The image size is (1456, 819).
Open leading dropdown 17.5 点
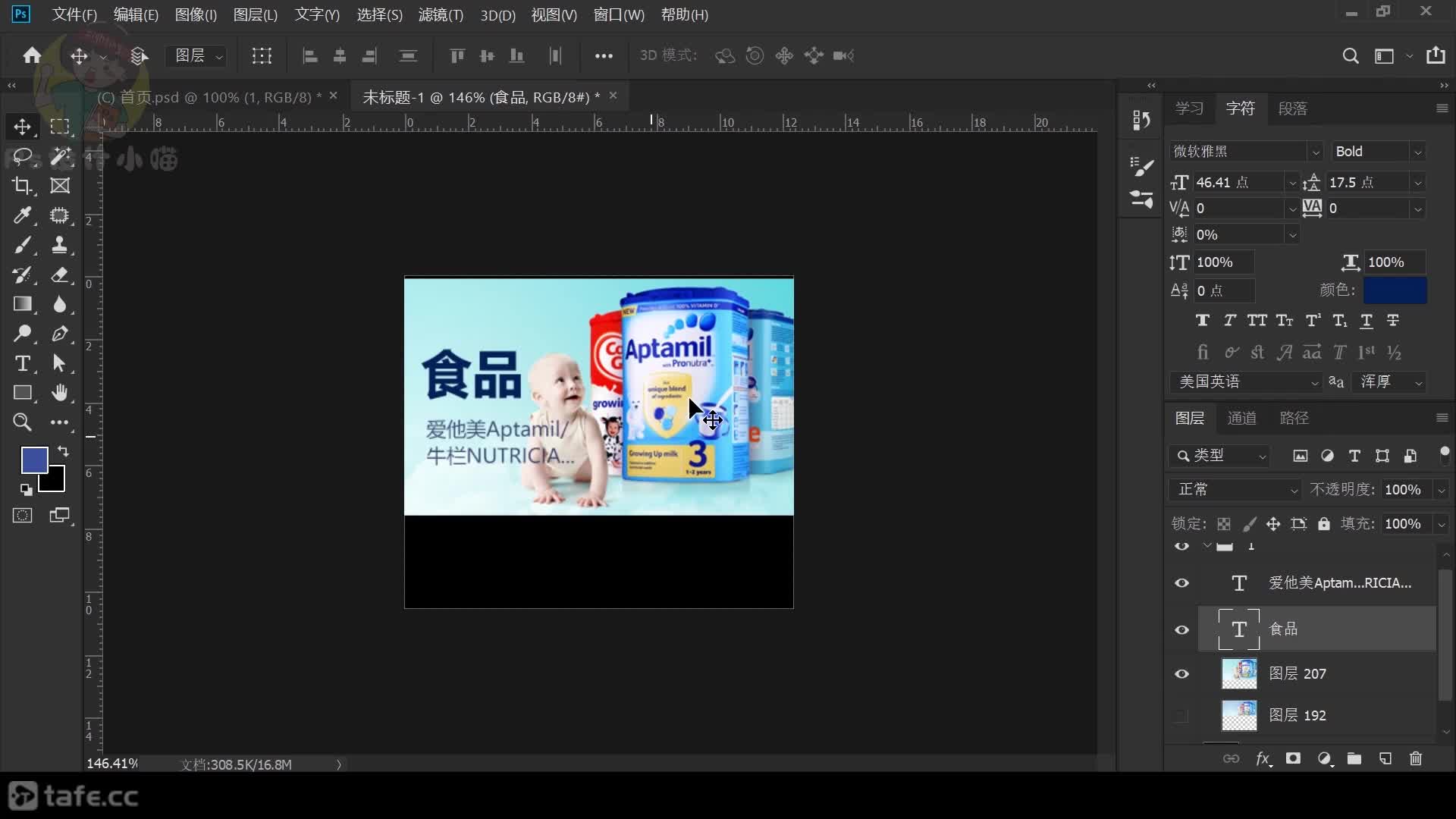coord(1417,183)
